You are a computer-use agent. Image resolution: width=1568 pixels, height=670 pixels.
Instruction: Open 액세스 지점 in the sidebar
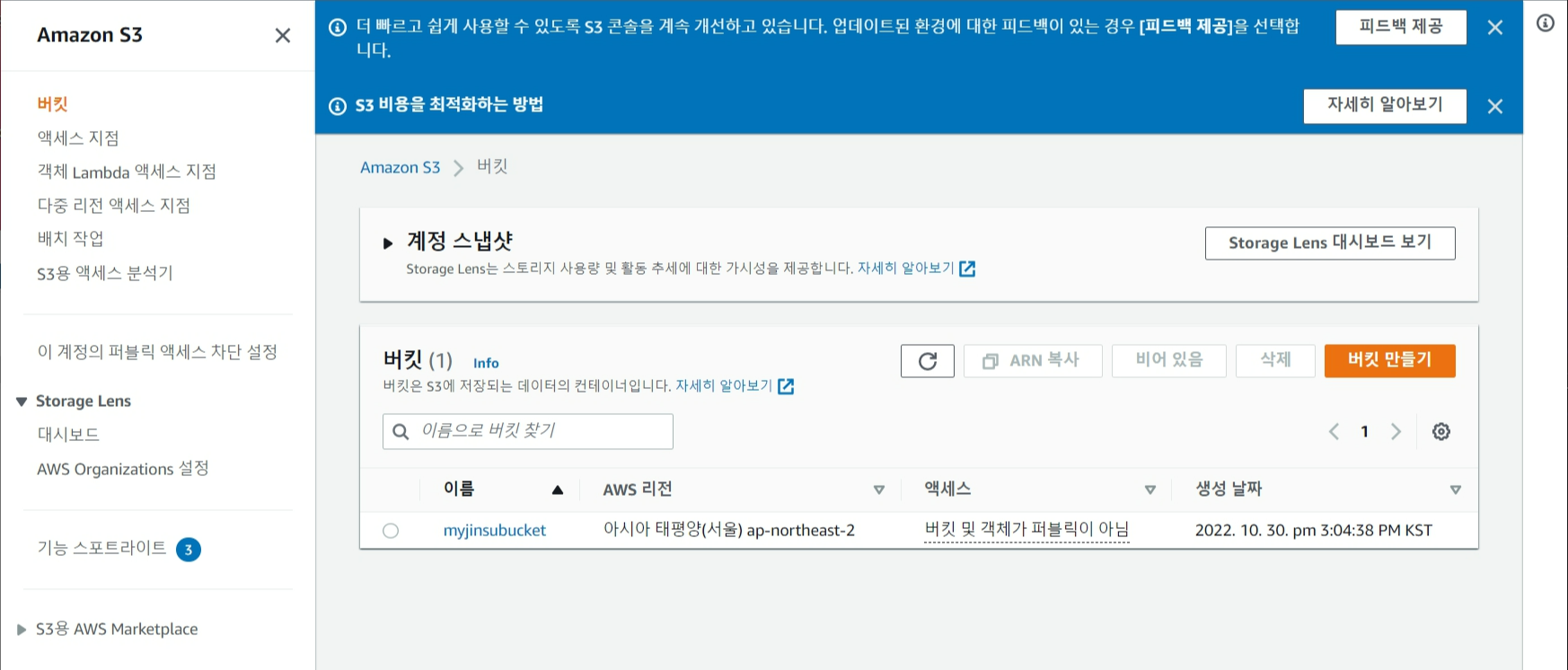pyautogui.click(x=78, y=138)
